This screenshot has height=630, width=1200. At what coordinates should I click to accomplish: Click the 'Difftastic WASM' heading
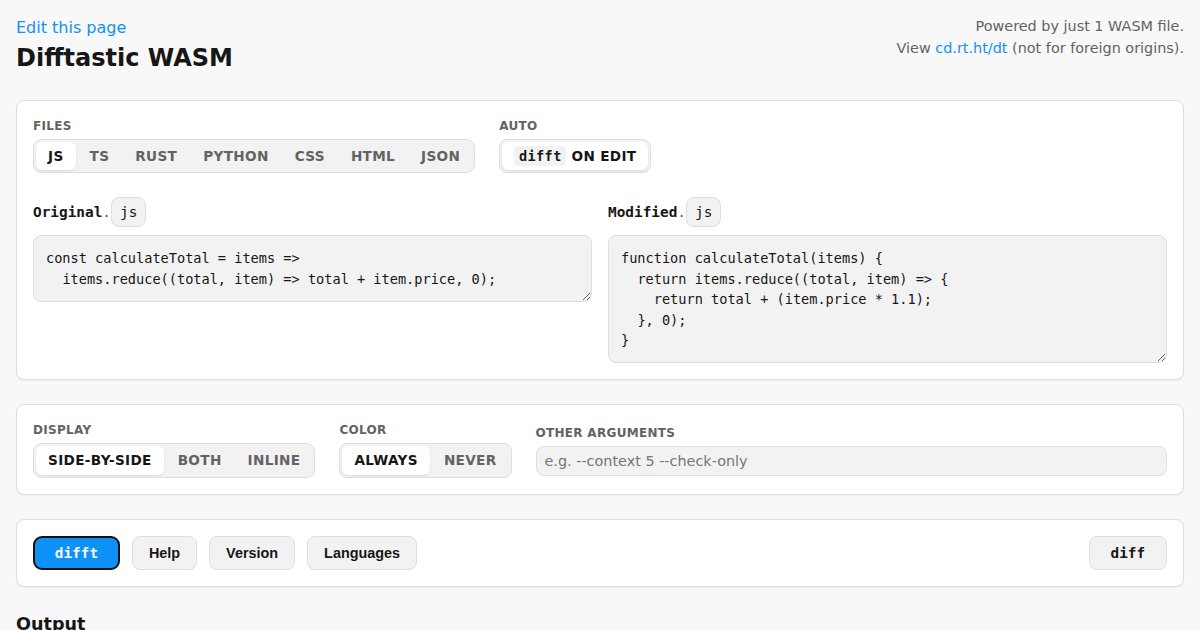[124, 57]
